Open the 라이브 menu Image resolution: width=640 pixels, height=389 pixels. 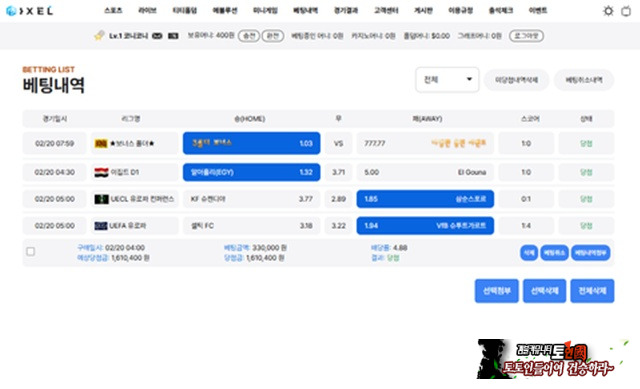click(147, 11)
